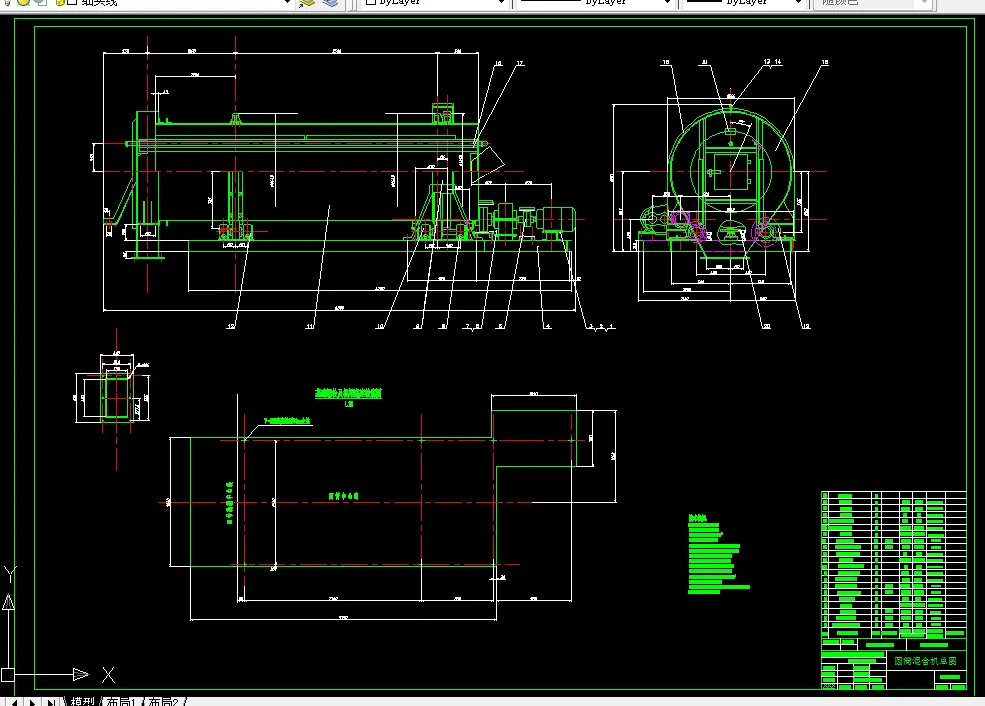The height and width of the screenshot is (706, 985).
Task: Jump to last layout tab arrow
Action: (x=52, y=702)
